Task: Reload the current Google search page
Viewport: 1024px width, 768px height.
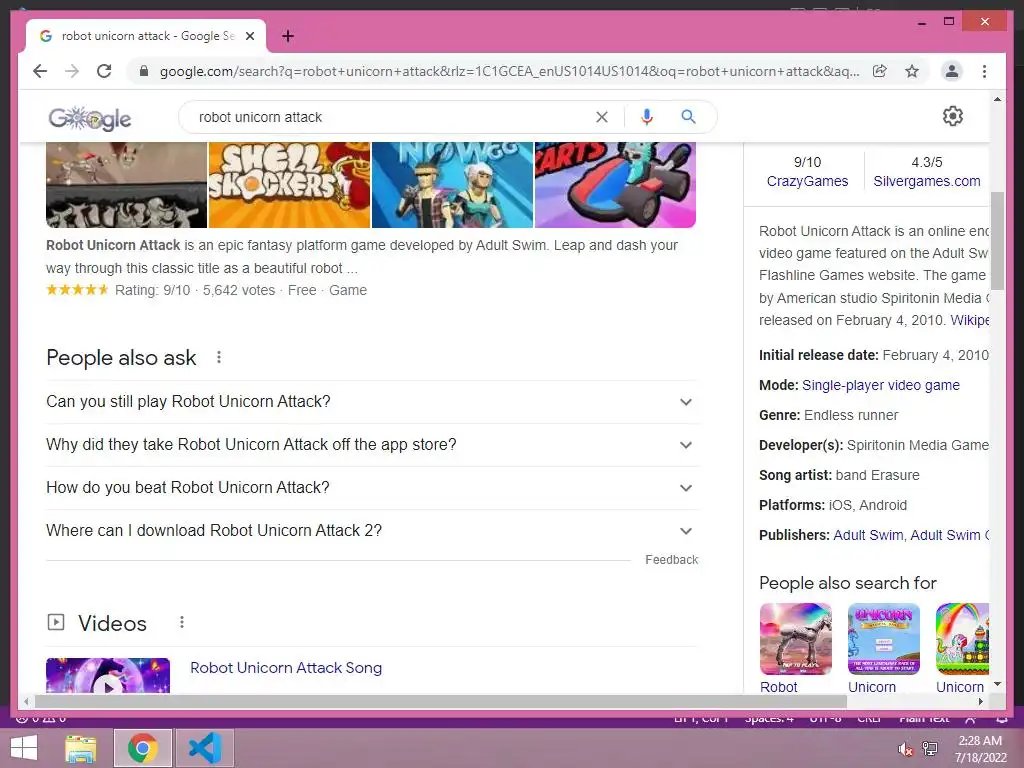Action: [x=104, y=71]
